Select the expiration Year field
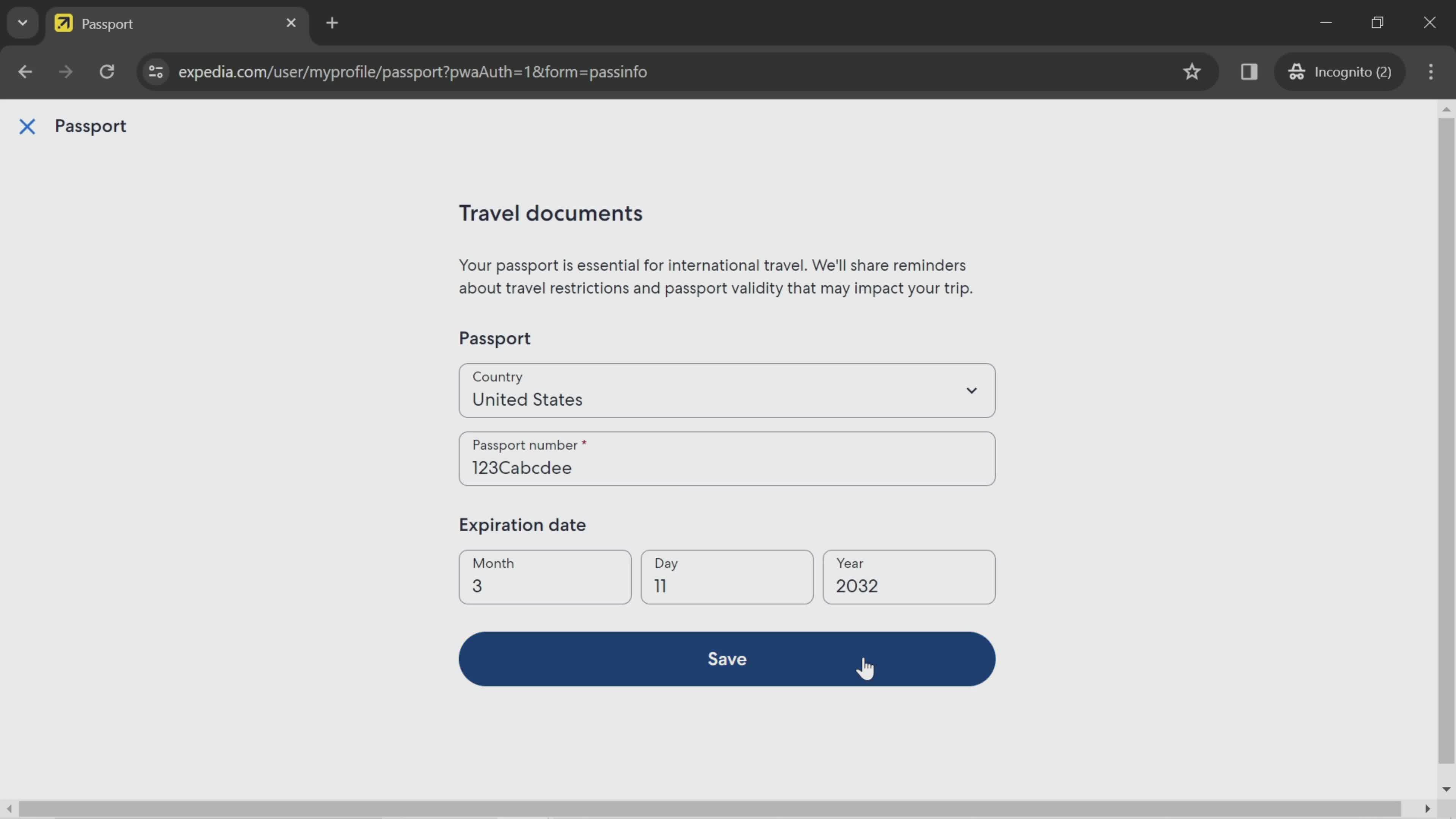 pyautogui.click(x=909, y=577)
